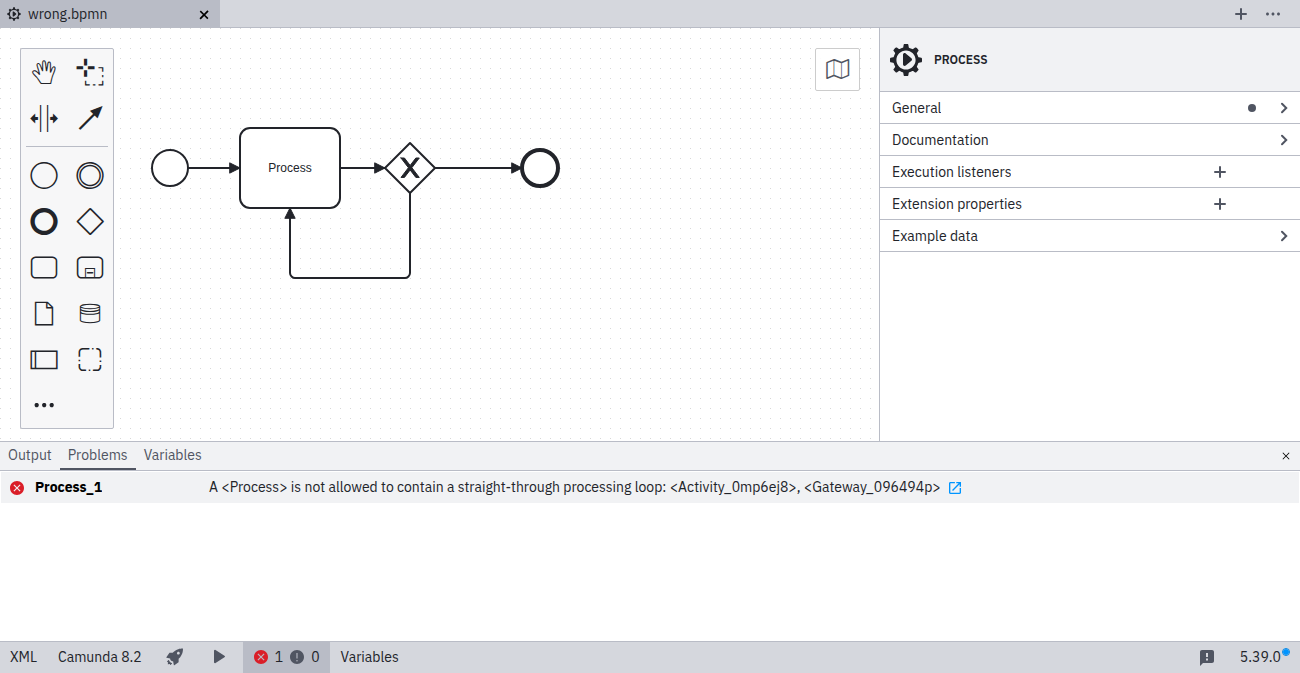Pick the Gateway diamond palette icon
This screenshot has width=1300, height=673.
[x=90, y=222]
